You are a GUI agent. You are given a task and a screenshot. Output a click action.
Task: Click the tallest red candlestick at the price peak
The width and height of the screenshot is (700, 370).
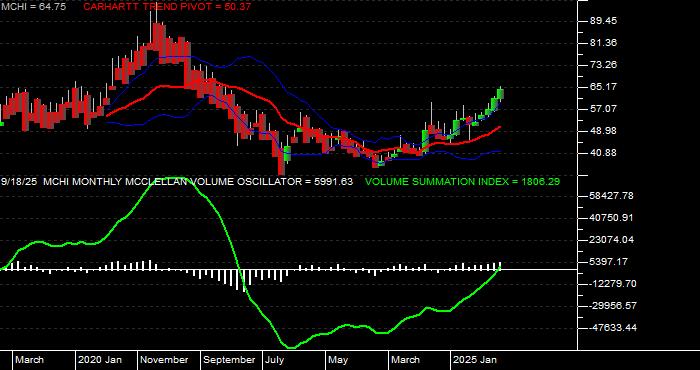point(157,37)
